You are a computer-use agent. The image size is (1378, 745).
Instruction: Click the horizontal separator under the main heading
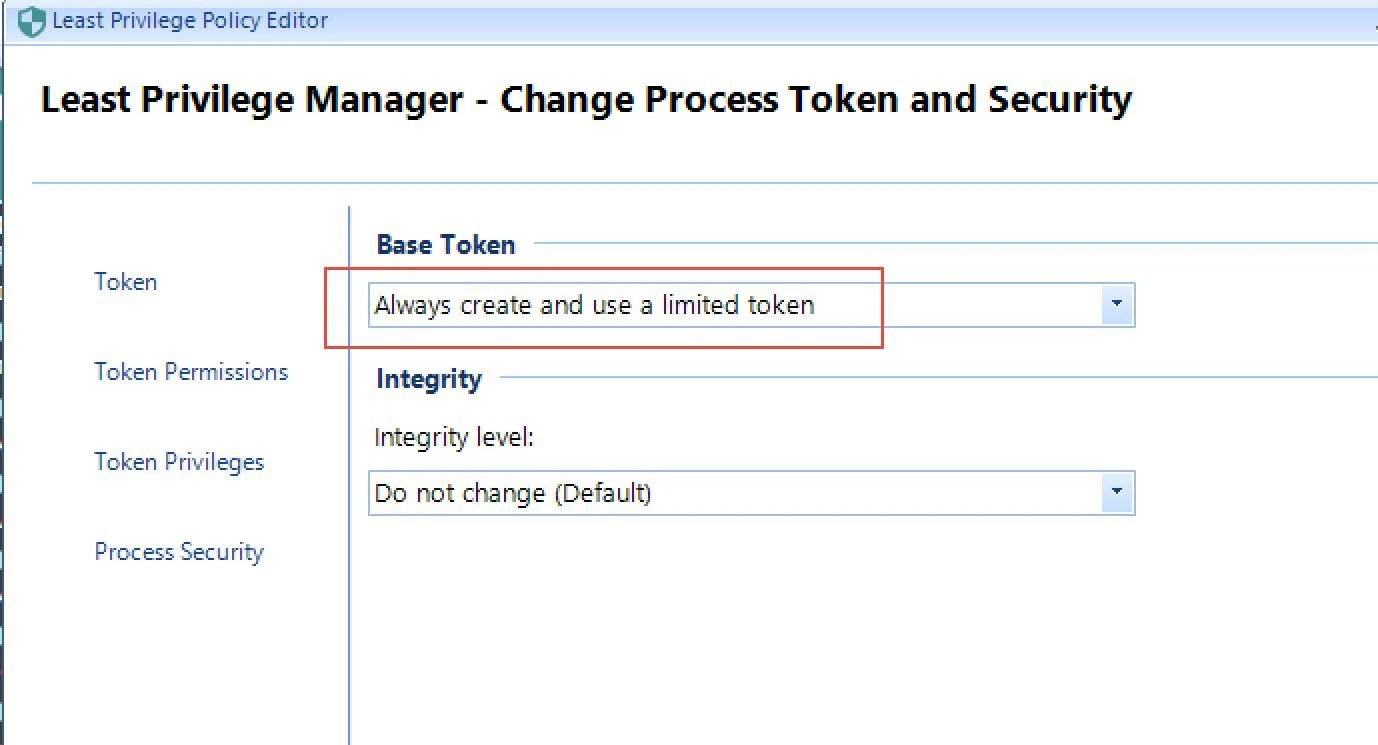(x=700, y=183)
